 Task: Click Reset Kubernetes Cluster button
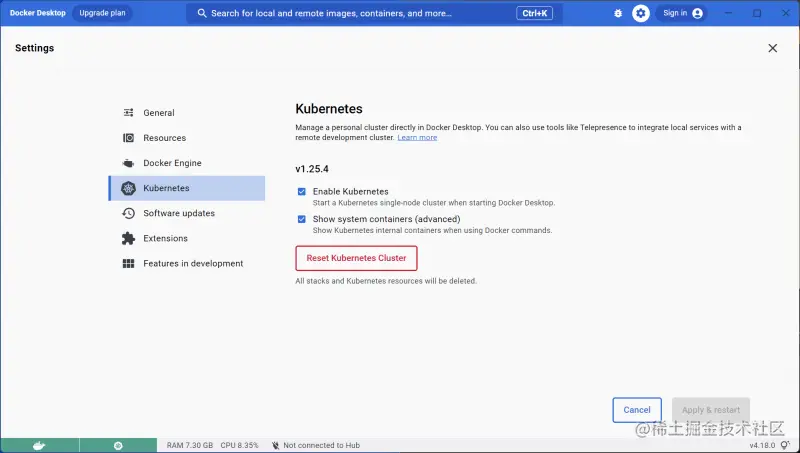click(356, 258)
